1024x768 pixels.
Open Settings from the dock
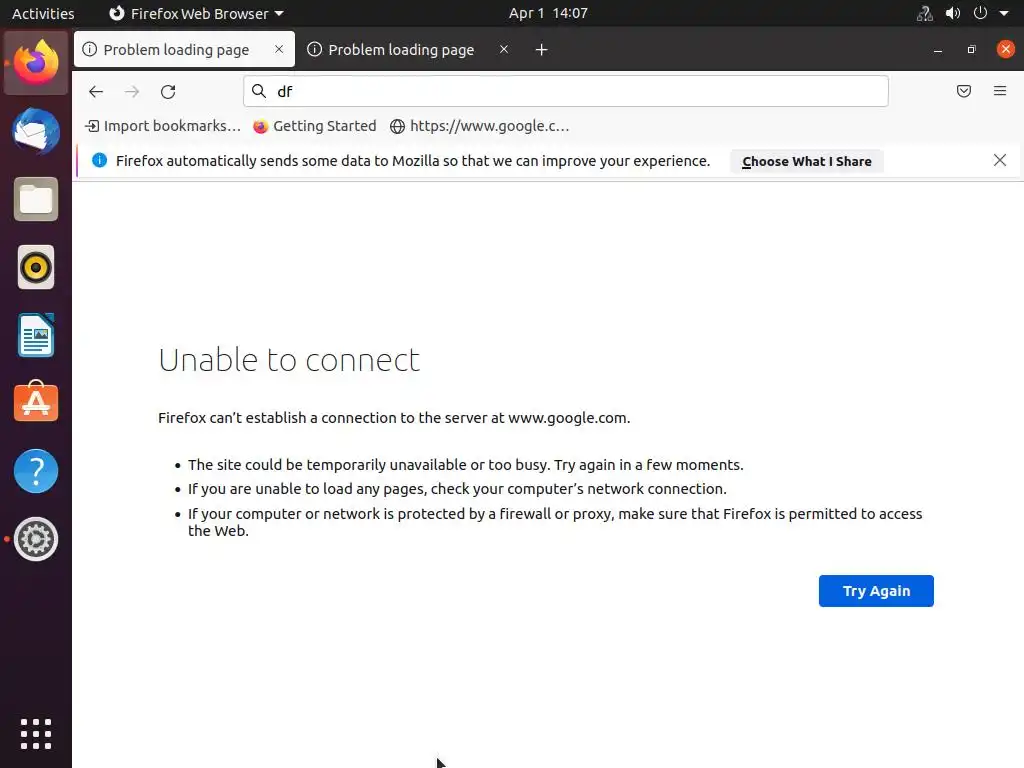click(x=36, y=539)
